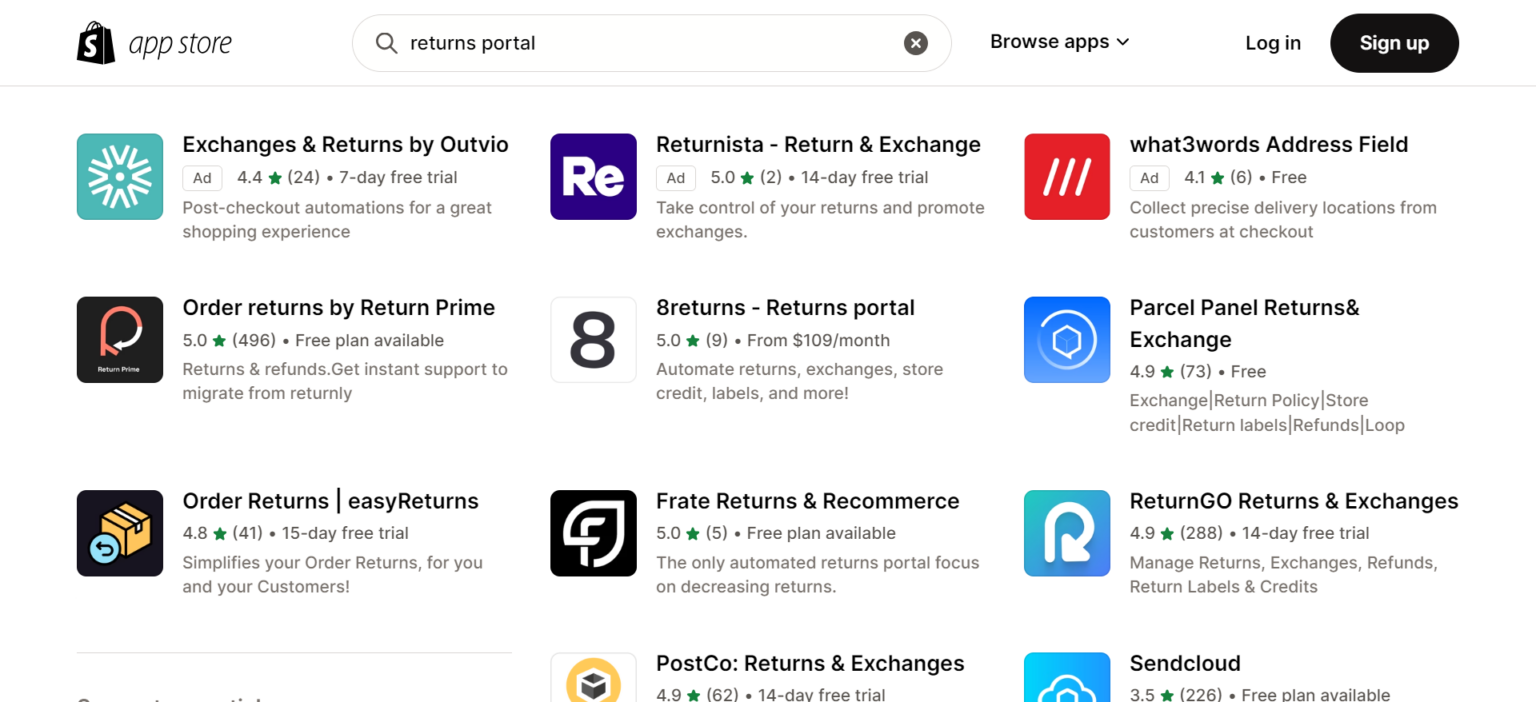Click the Shopify app store logo
Viewport: 1536px width, 702px height.
pyautogui.click(x=153, y=42)
